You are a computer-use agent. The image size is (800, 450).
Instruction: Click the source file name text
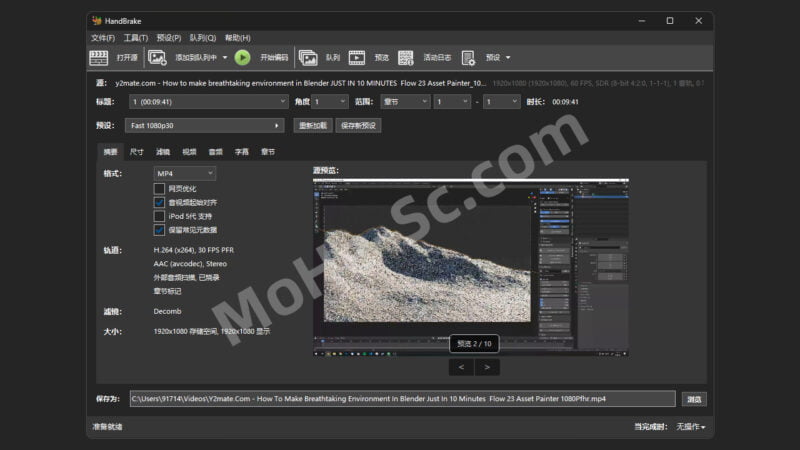[x=301, y=83]
